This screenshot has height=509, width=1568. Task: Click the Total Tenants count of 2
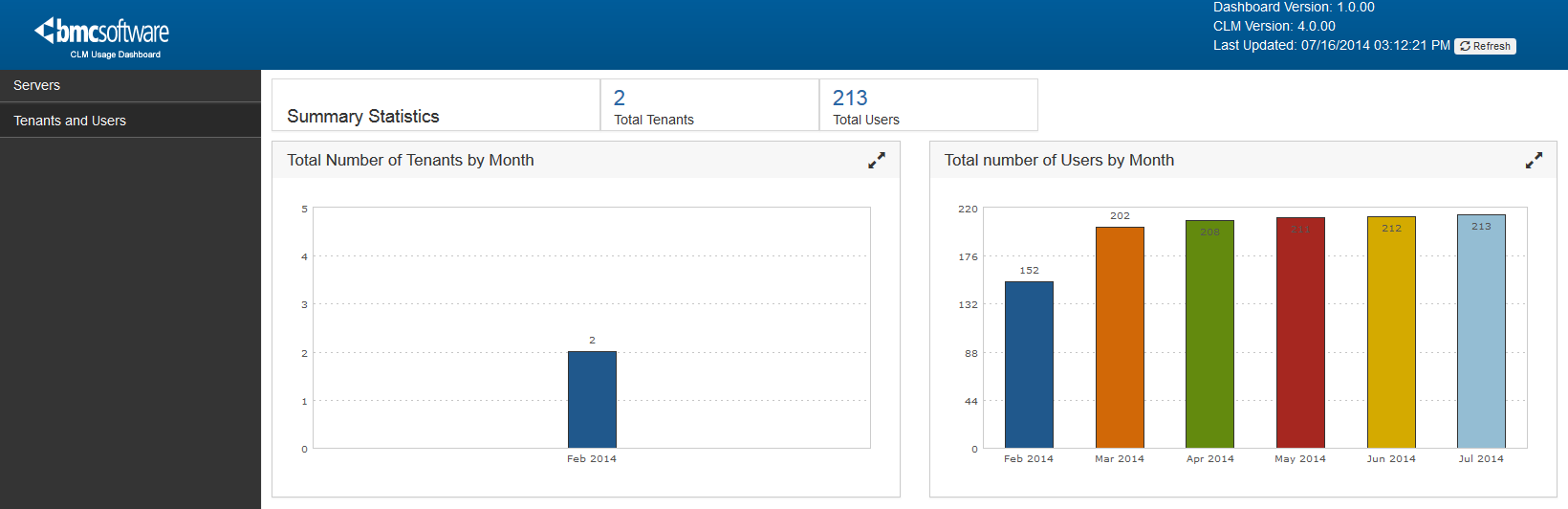point(620,98)
